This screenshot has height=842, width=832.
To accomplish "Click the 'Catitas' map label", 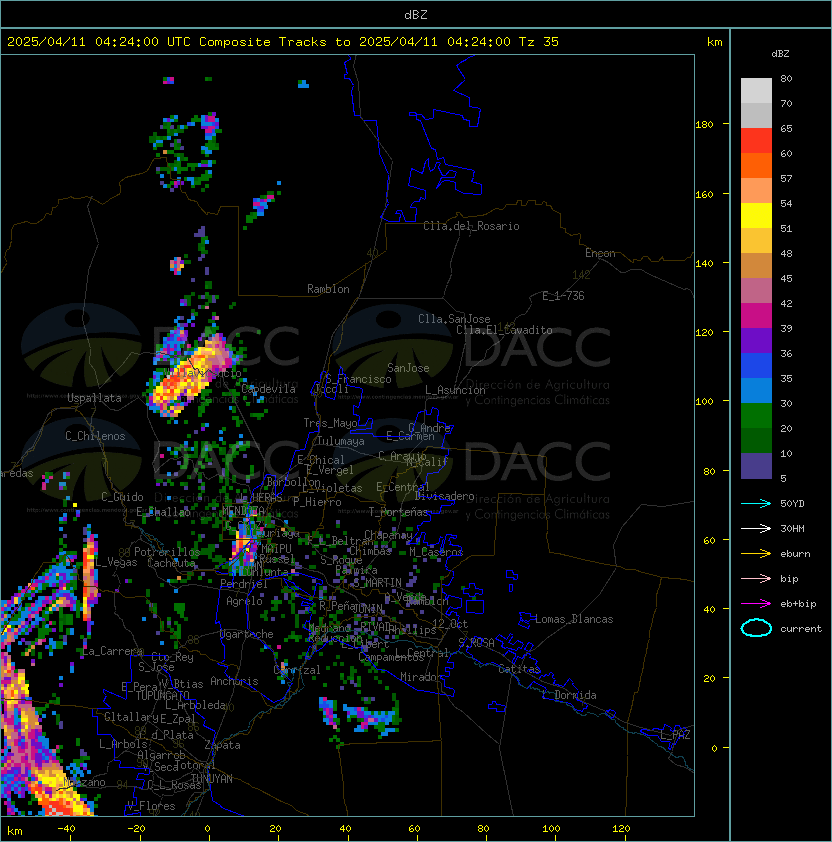I will tap(519, 669).
